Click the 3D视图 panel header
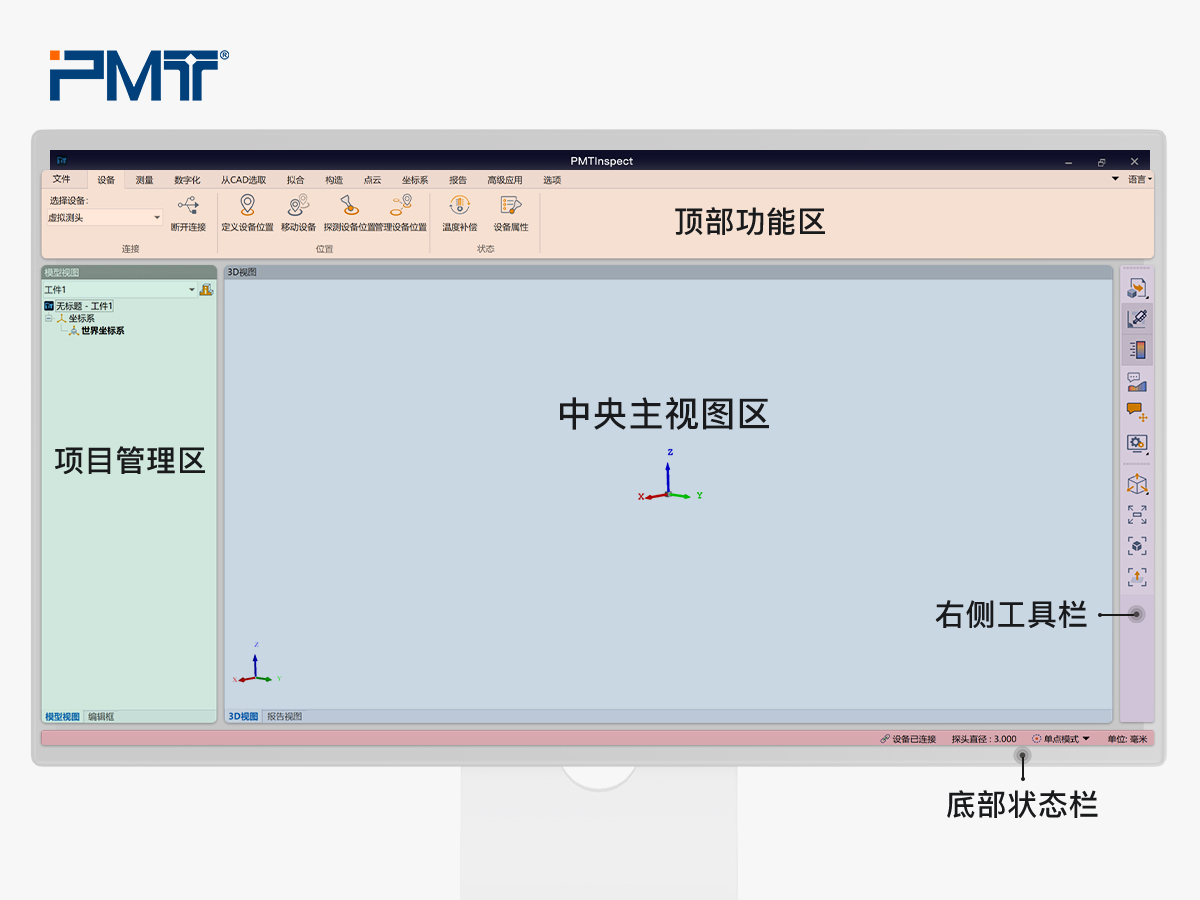The height and width of the screenshot is (900, 1200). click(667, 272)
